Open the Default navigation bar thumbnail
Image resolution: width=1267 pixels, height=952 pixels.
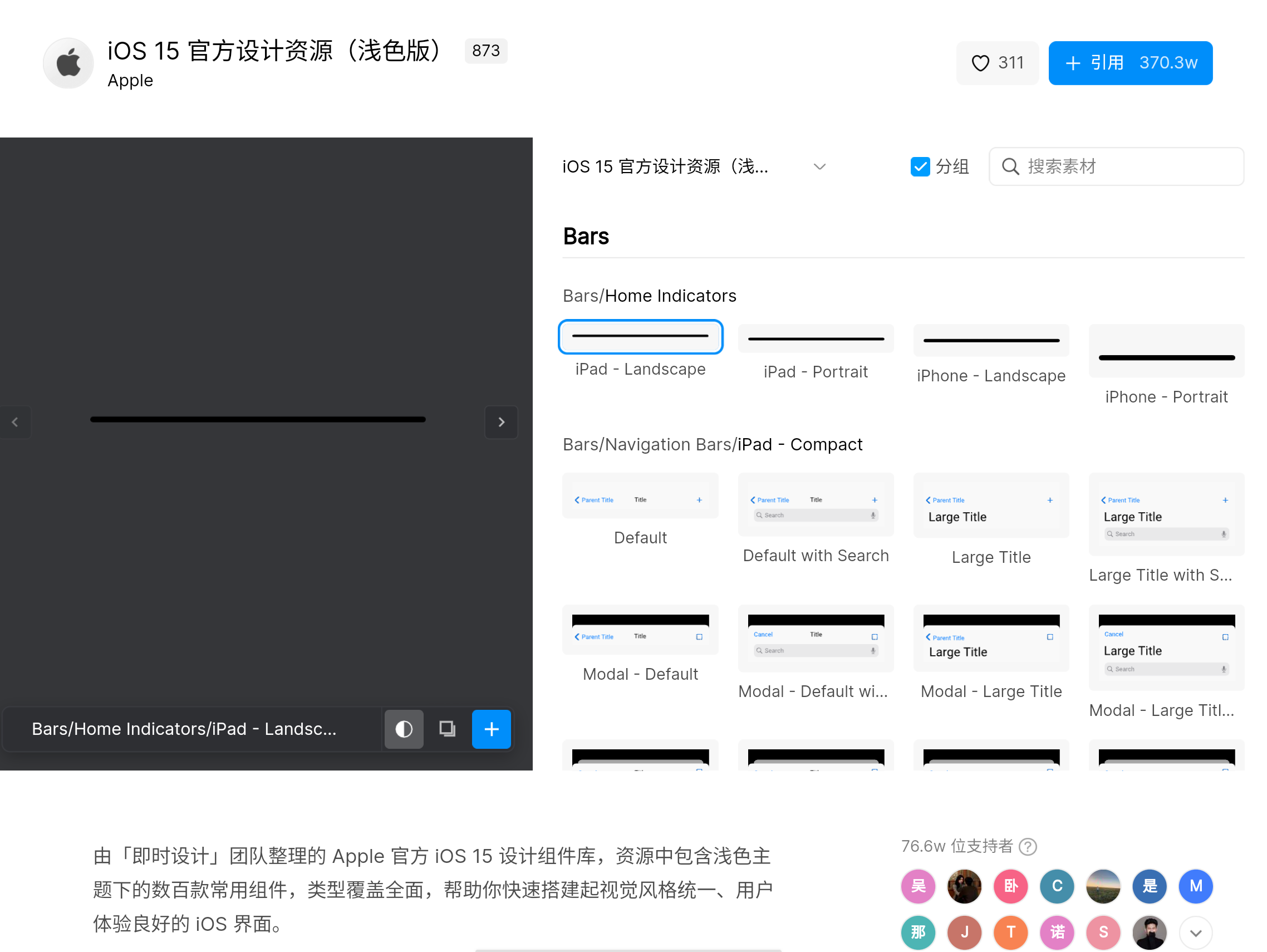(x=640, y=496)
